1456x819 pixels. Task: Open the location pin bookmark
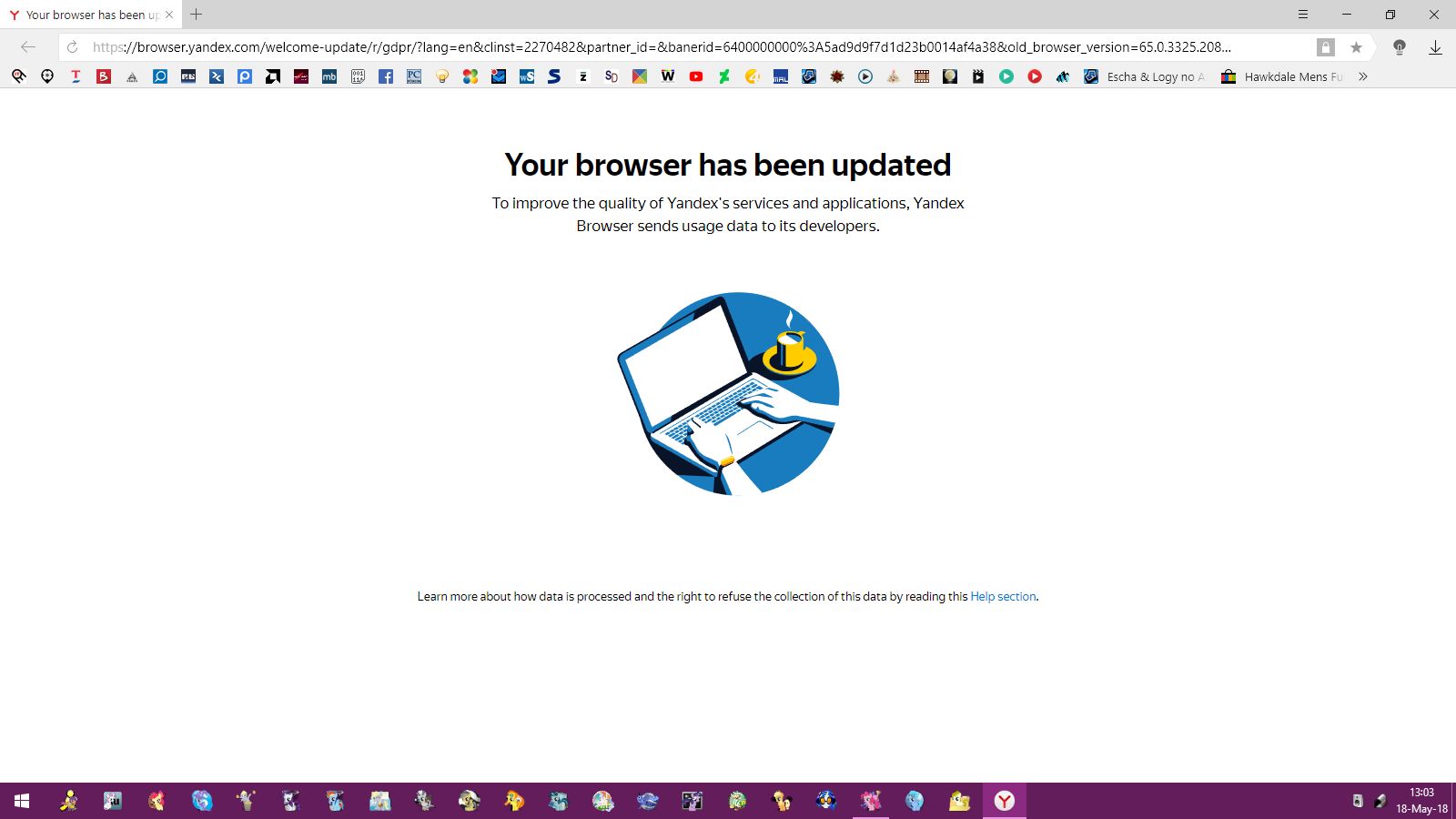point(47,76)
